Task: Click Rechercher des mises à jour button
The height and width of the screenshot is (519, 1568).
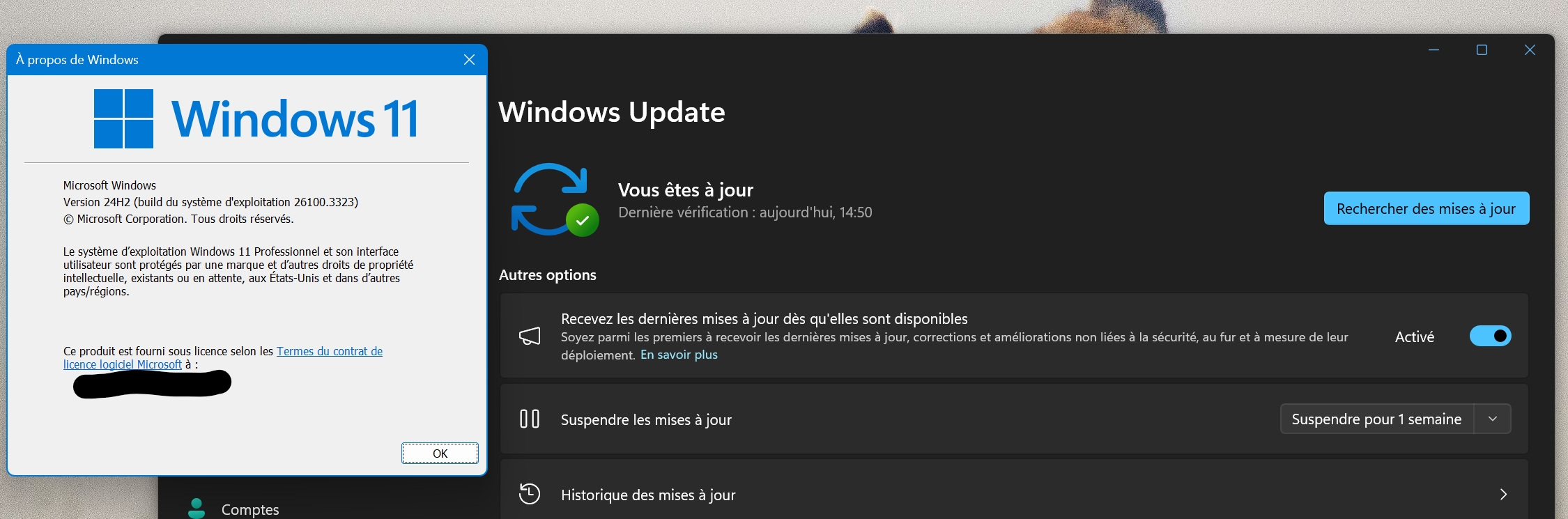Action: pyautogui.click(x=1426, y=208)
